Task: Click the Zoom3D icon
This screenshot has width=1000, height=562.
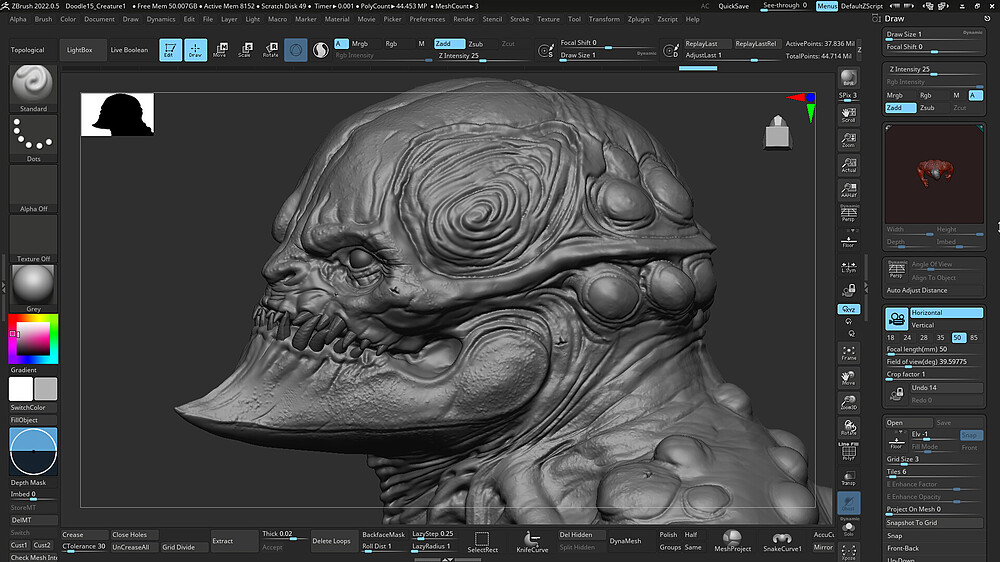Action: coord(848,403)
